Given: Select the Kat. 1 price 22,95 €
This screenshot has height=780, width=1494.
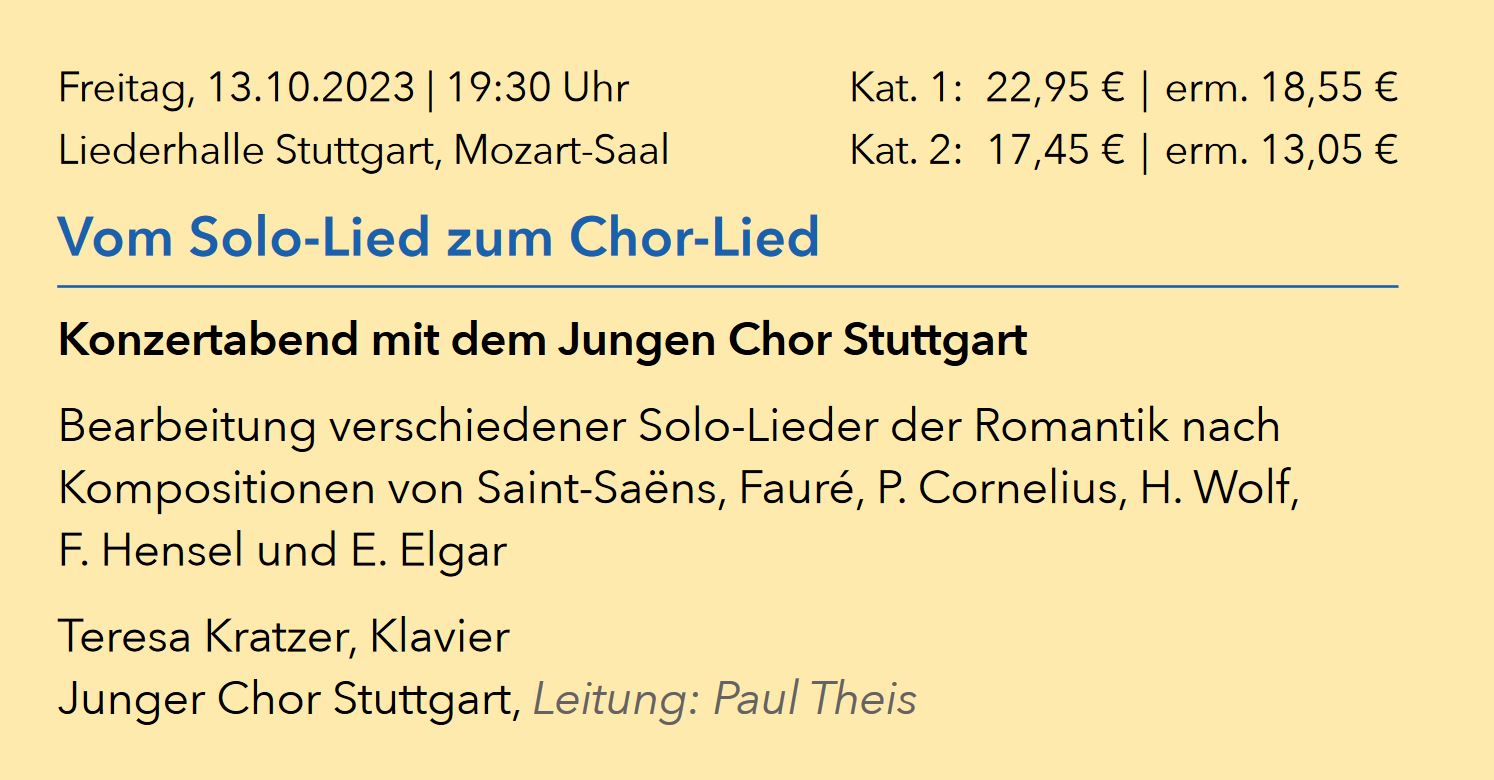Looking at the screenshot, I should [x=1056, y=89].
